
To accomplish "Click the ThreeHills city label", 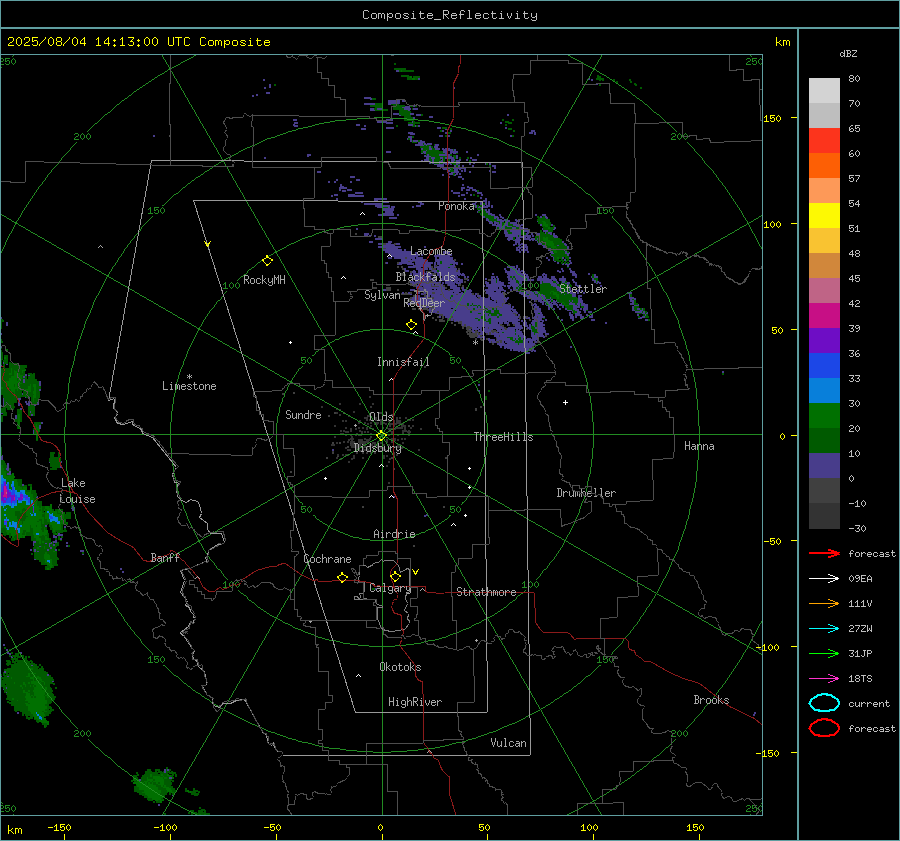I will coord(503,437).
